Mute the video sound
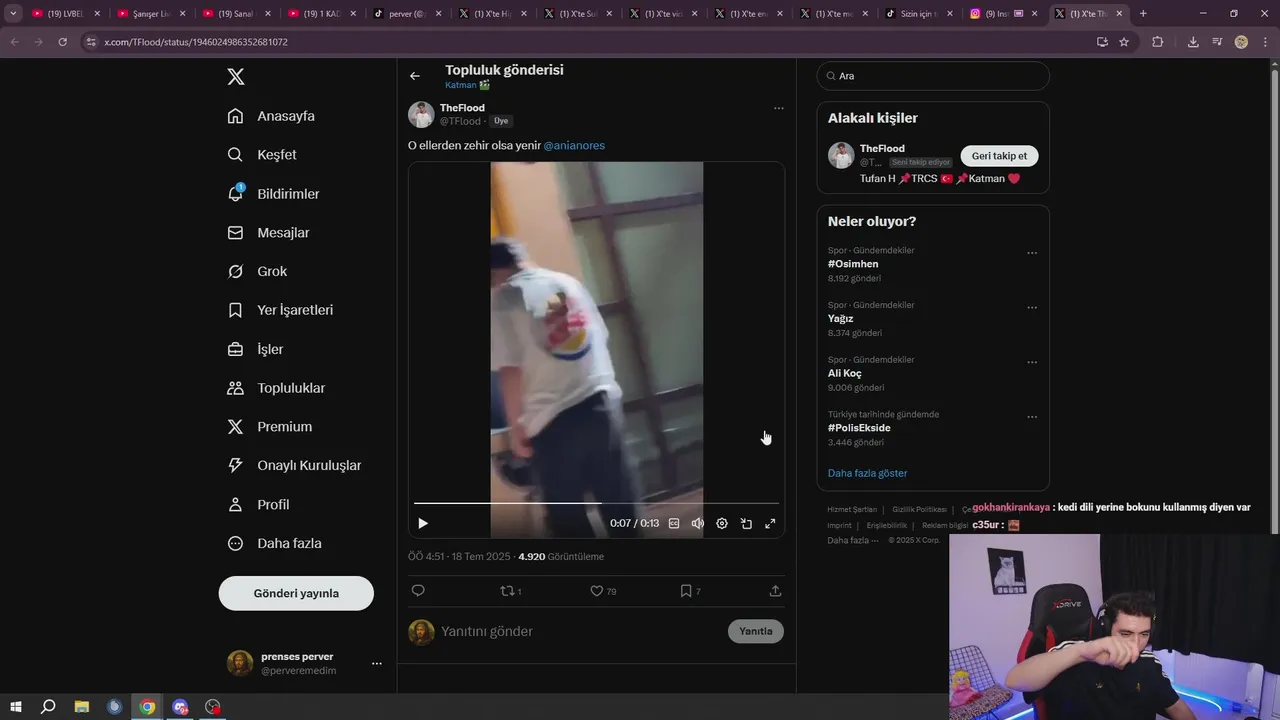The width and height of the screenshot is (1280, 720). (x=698, y=524)
